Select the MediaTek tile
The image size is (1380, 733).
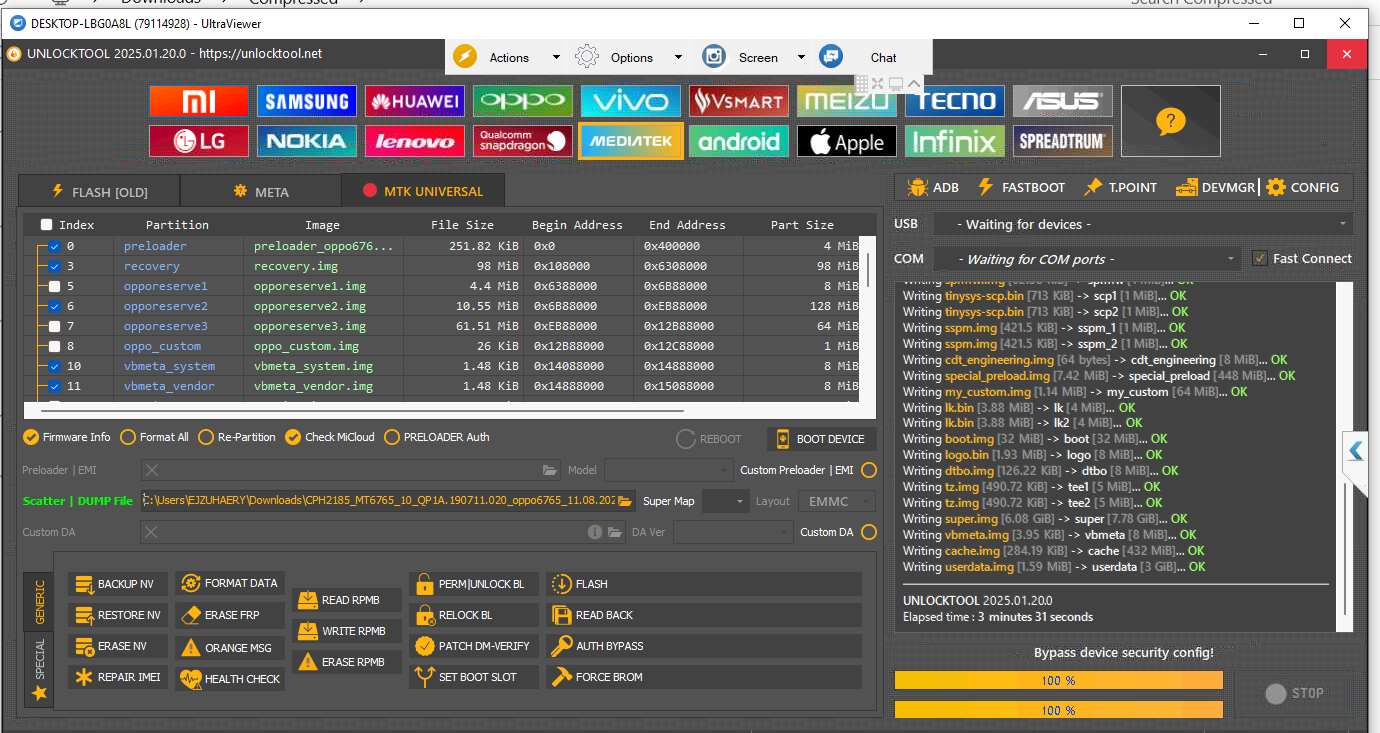(x=630, y=141)
